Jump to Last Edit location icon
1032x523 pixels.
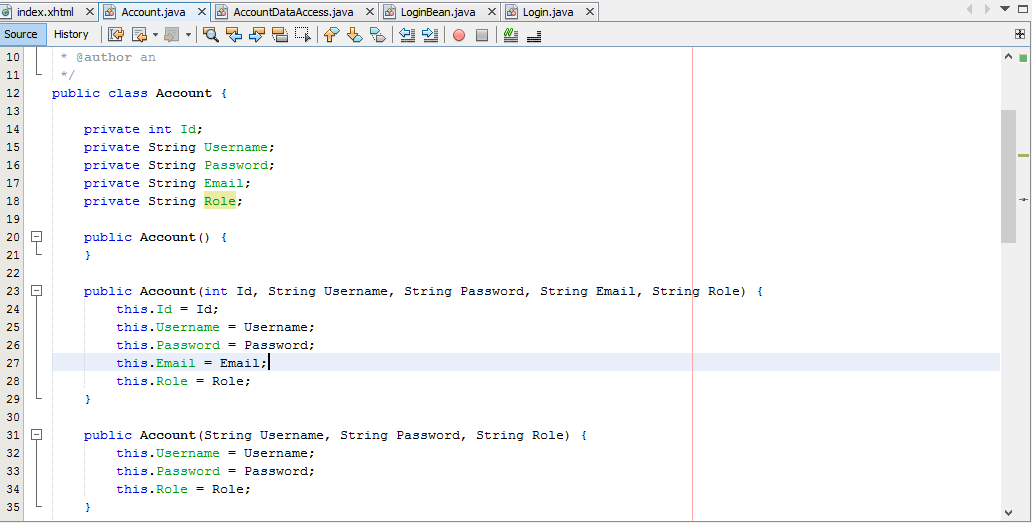click(116, 34)
